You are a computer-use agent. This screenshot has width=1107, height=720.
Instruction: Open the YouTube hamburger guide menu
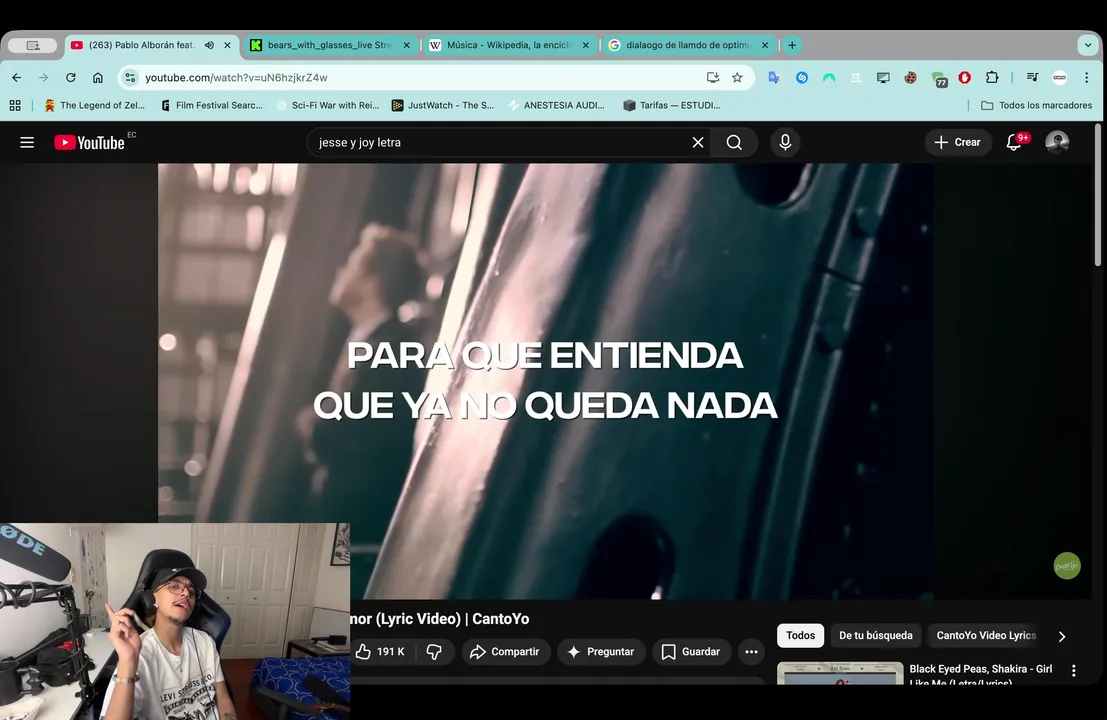tap(27, 143)
